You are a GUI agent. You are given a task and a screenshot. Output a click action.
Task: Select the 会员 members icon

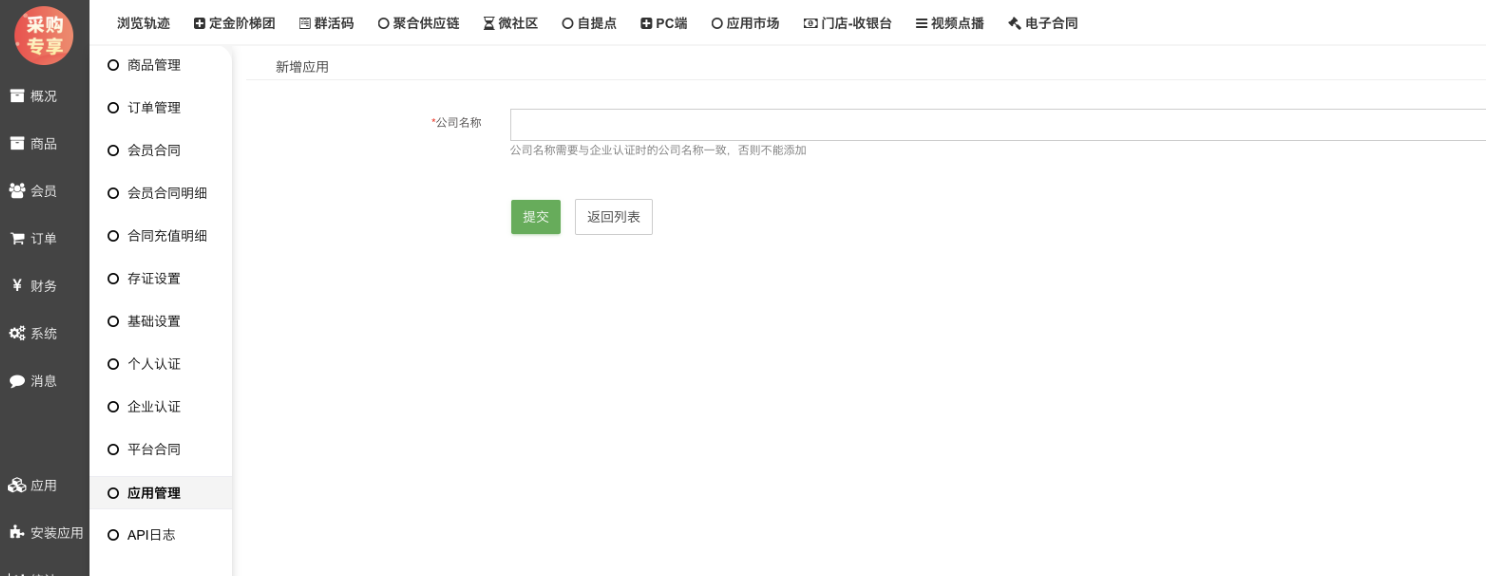click(x=17, y=190)
